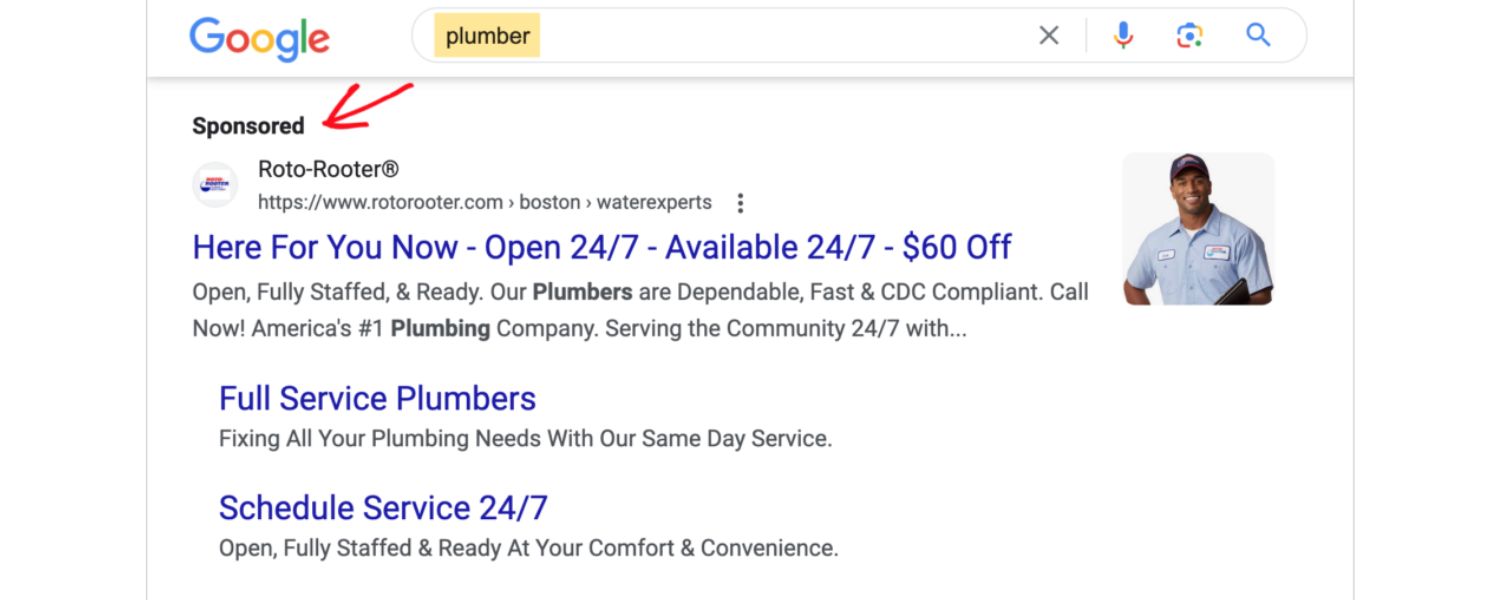Open the three-dot ad options menu
This screenshot has height=600, width=1500.
click(x=740, y=202)
